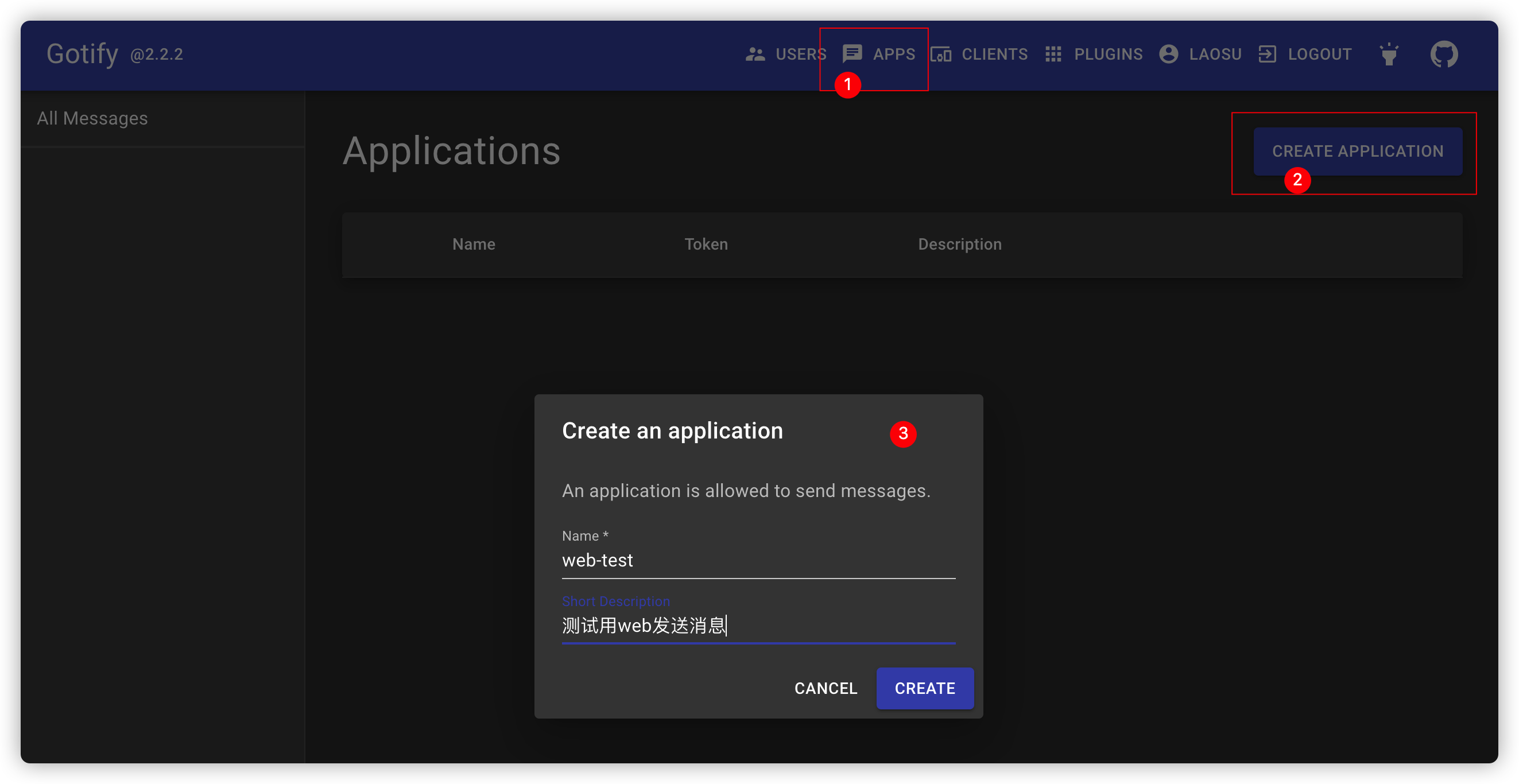Screen dimensions: 1519x784
Task: Go to the CLIENTS menu item
Action: (x=994, y=54)
